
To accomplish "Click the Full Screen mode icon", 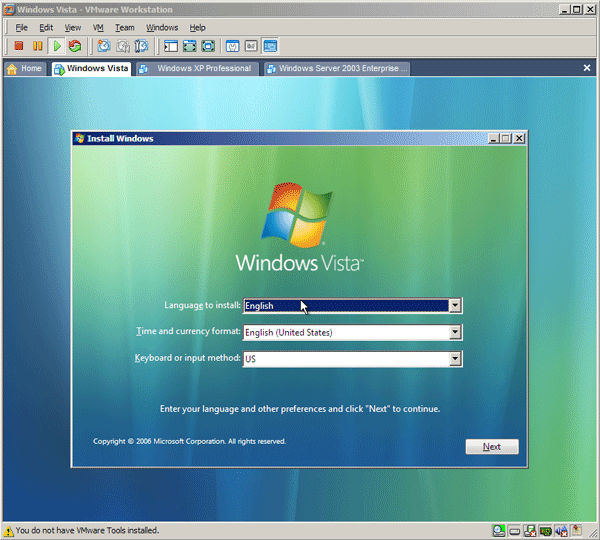I will (x=208, y=46).
